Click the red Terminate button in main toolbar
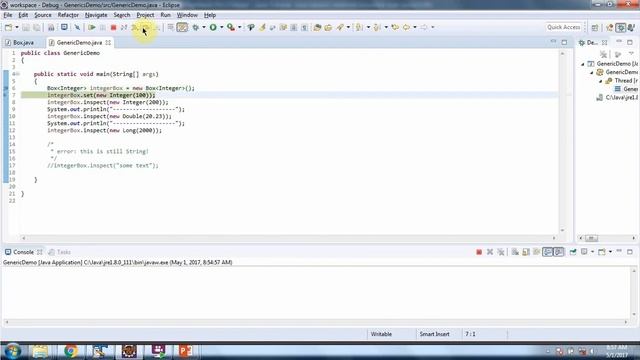This screenshot has height=360, width=640. click(113, 27)
